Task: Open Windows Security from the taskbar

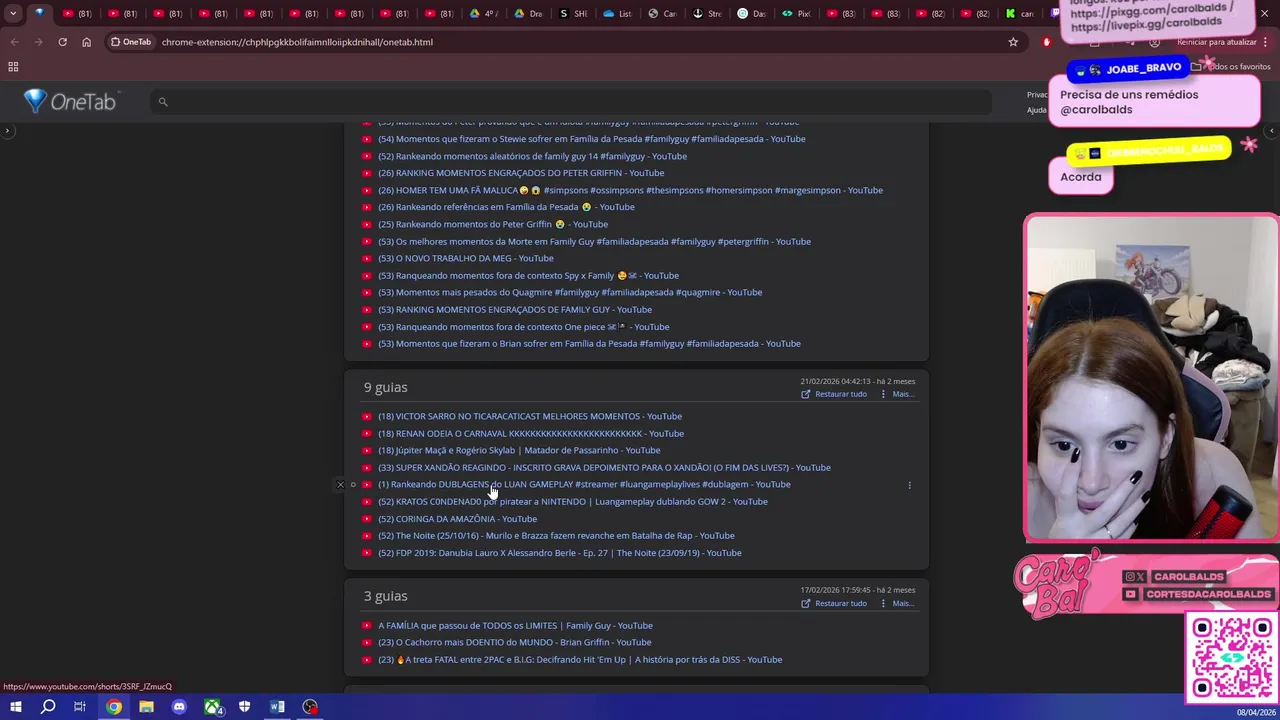Action: point(245,707)
